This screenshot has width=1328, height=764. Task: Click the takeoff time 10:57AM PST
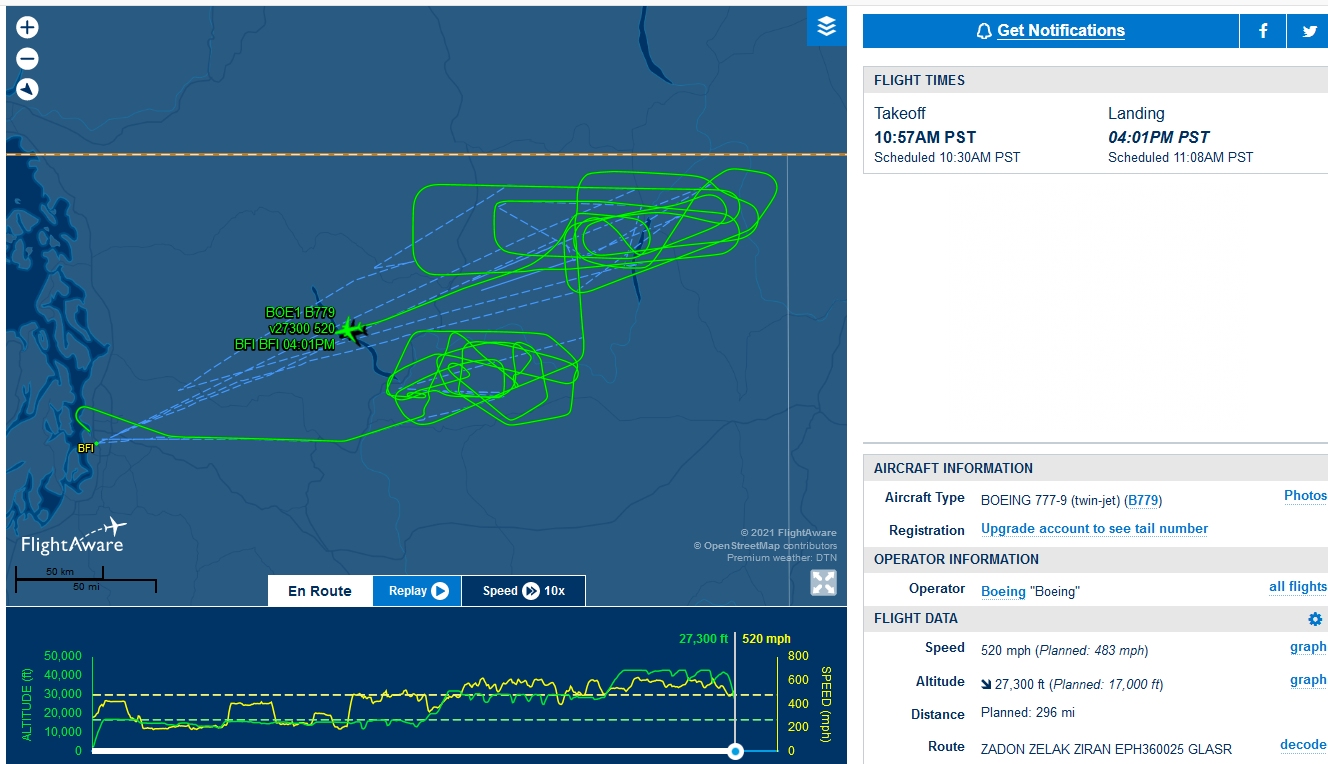click(925, 138)
